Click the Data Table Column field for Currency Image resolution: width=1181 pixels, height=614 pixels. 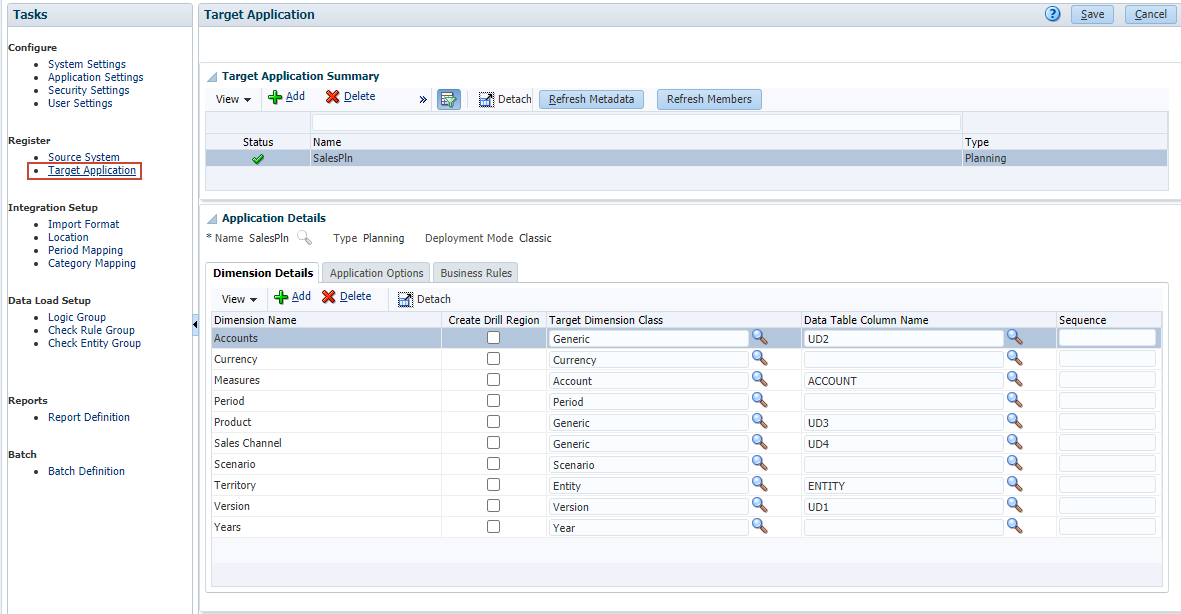(x=903, y=359)
